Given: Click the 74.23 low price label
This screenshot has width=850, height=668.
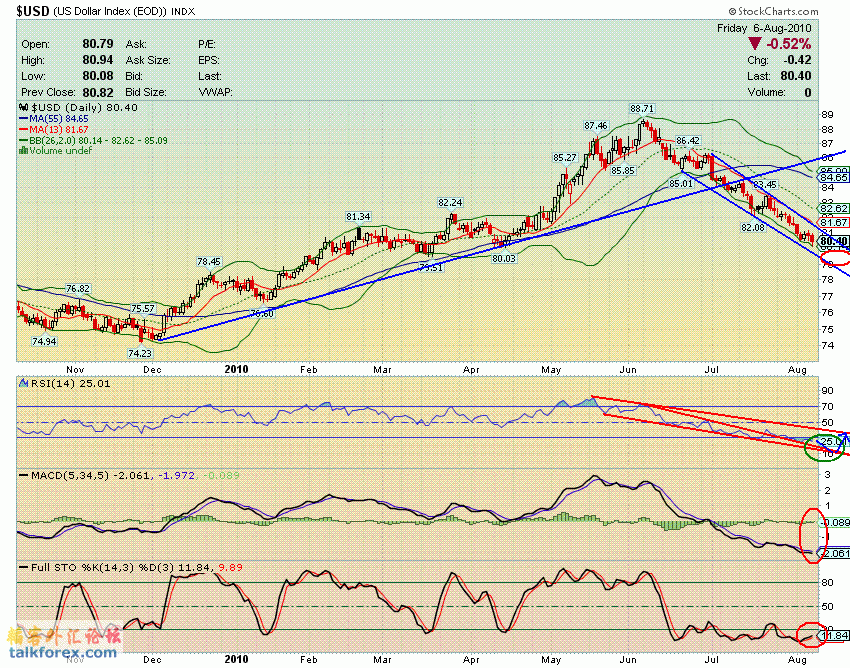Looking at the screenshot, I should tap(139, 353).
